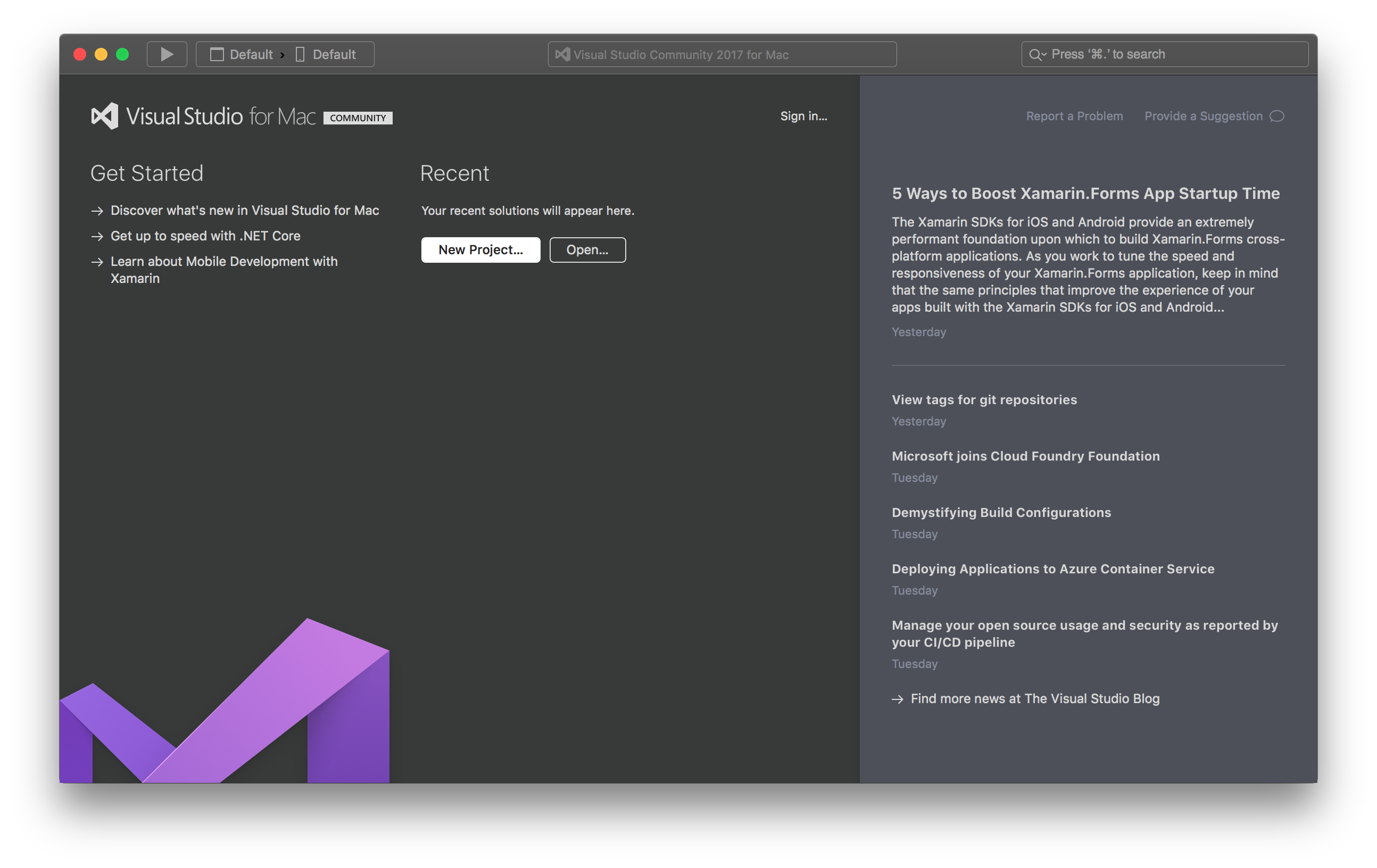Click the search field in the toolbar

point(1164,54)
